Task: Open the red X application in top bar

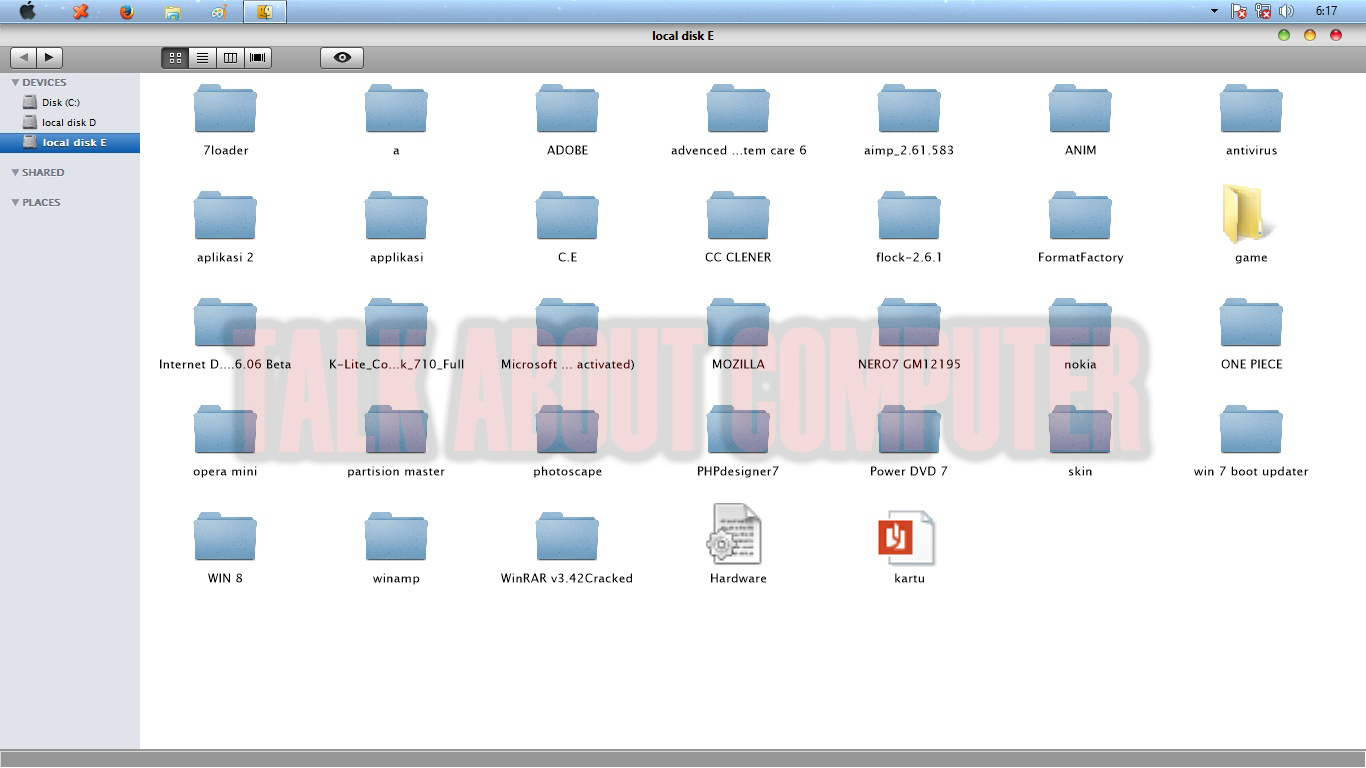Action: tap(81, 12)
